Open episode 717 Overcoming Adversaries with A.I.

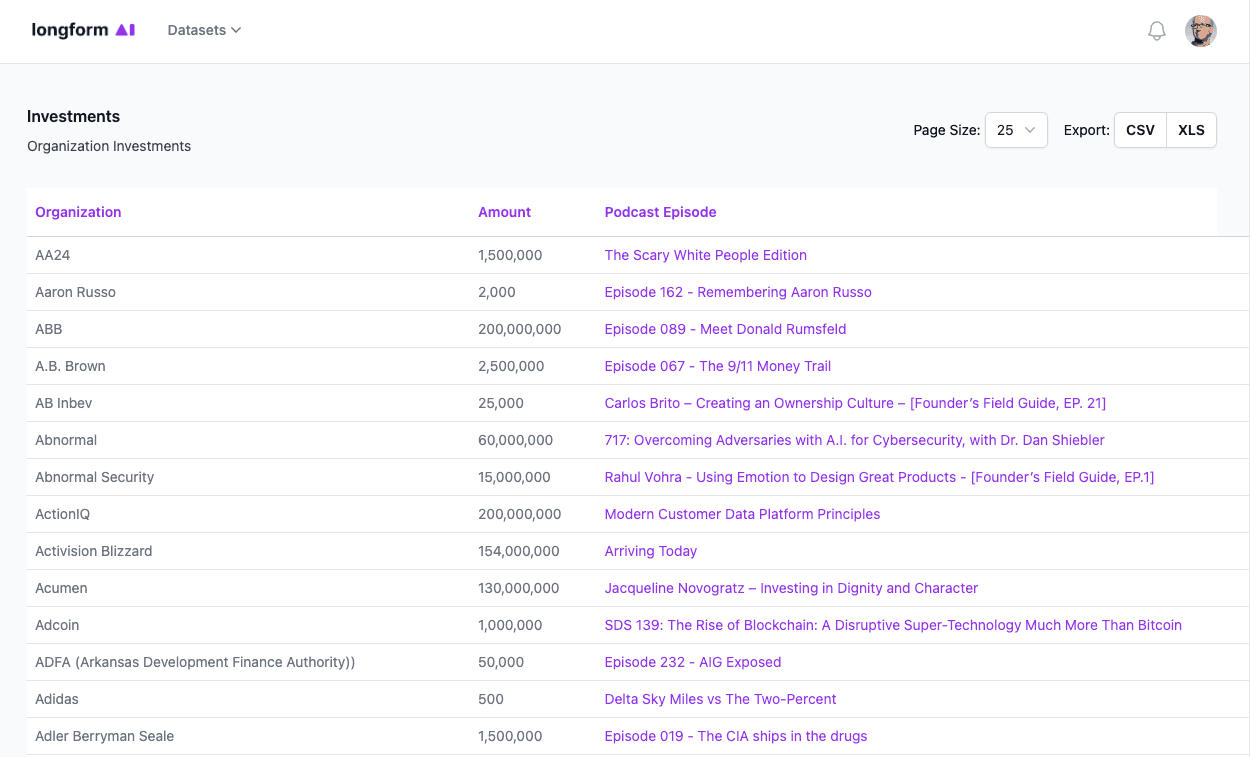pyautogui.click(x=854, y=440)
